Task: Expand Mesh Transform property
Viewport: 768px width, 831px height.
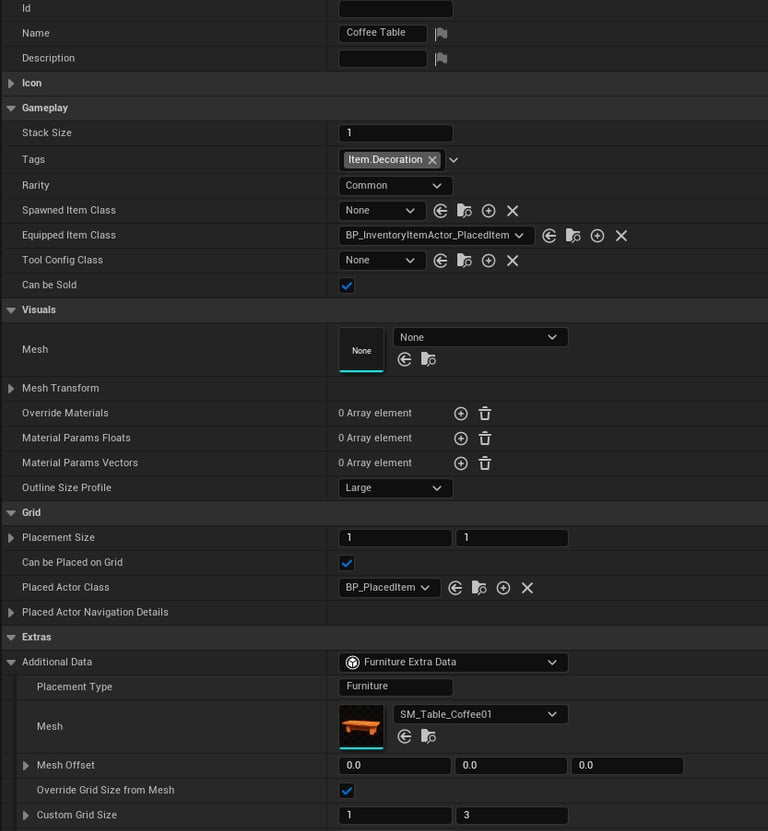Action: [11, 389]
